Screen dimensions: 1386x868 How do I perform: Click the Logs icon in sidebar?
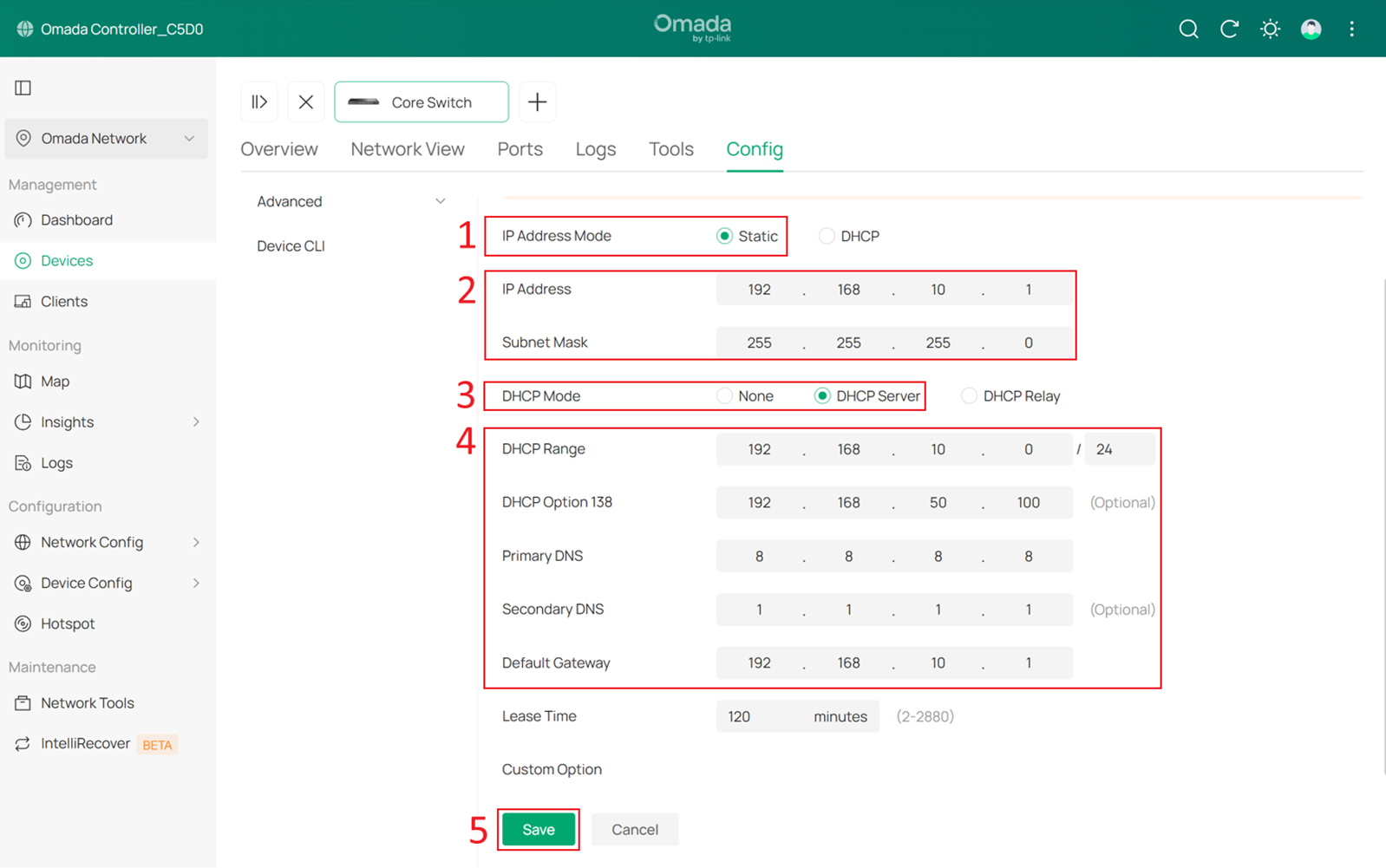pyautogui.click(x=23, y=463)
